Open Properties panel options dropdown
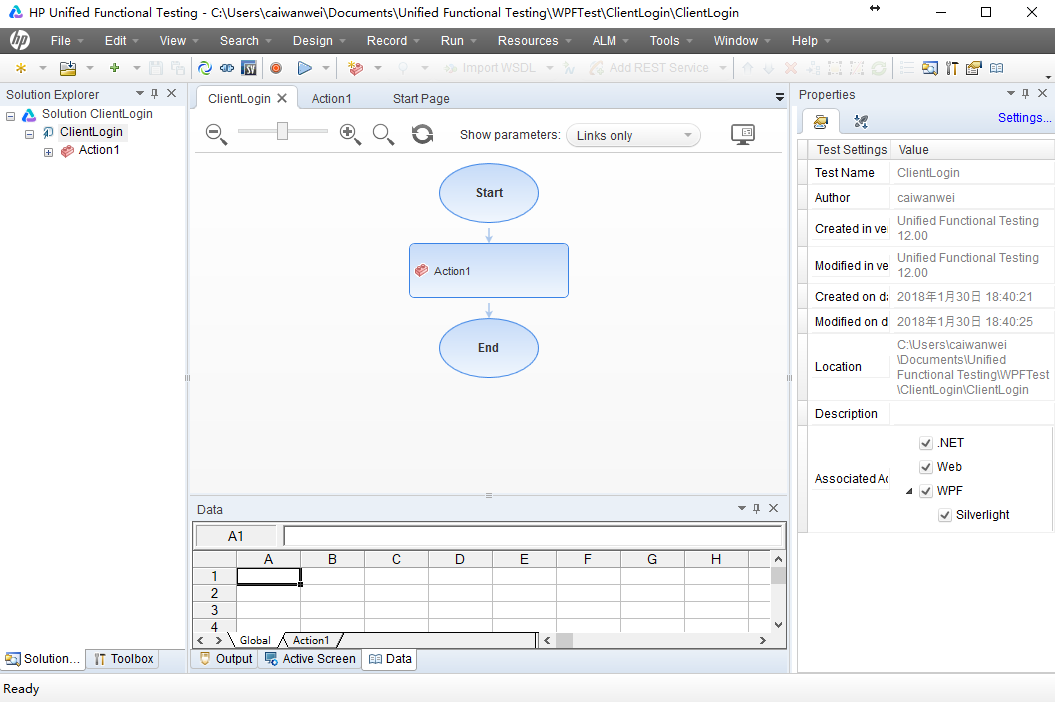The width and height of the screenshot is (1055, 702). [1011, 94]
